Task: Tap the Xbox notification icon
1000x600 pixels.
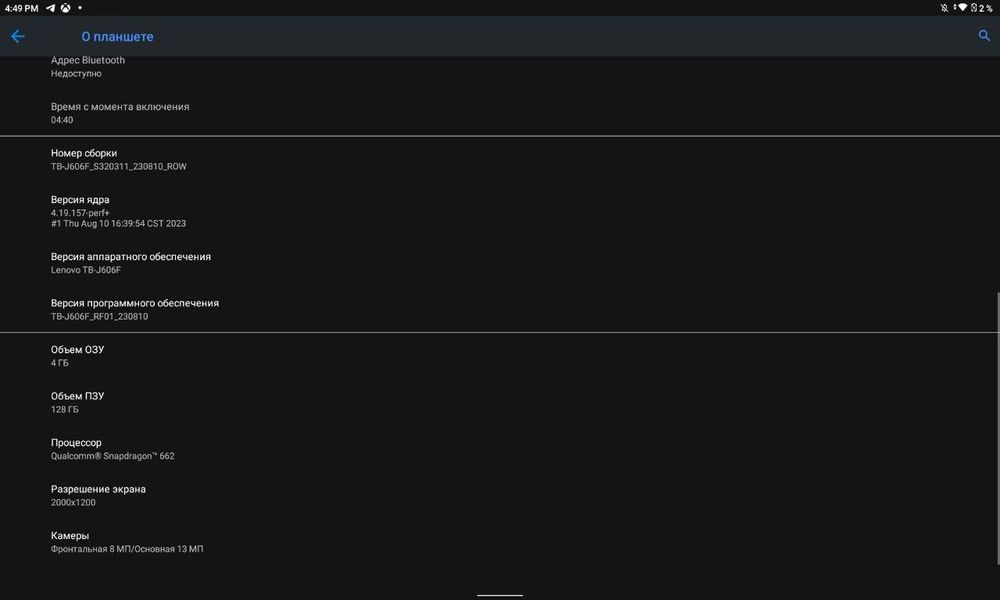Action: click(x=64, y=8)
